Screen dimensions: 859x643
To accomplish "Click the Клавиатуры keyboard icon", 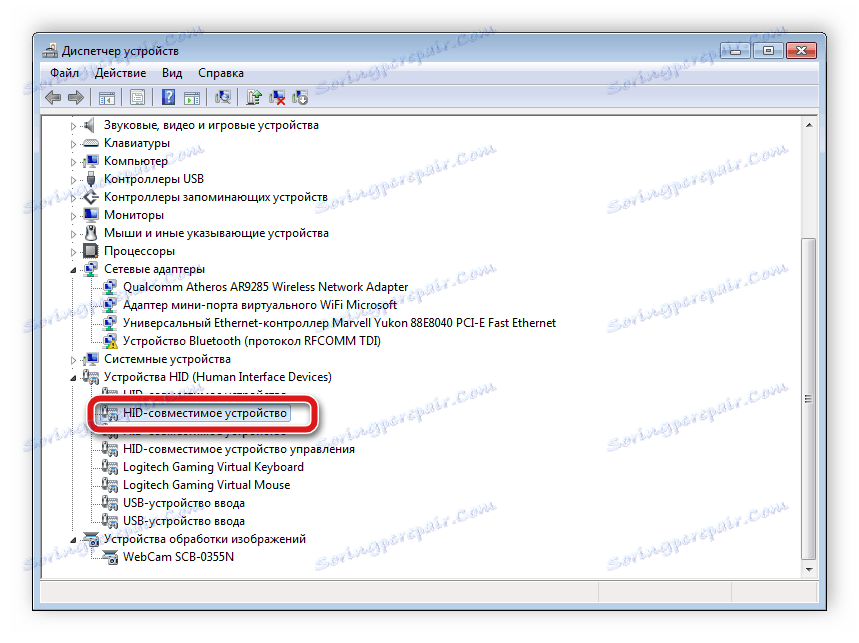I will (90, 143).
